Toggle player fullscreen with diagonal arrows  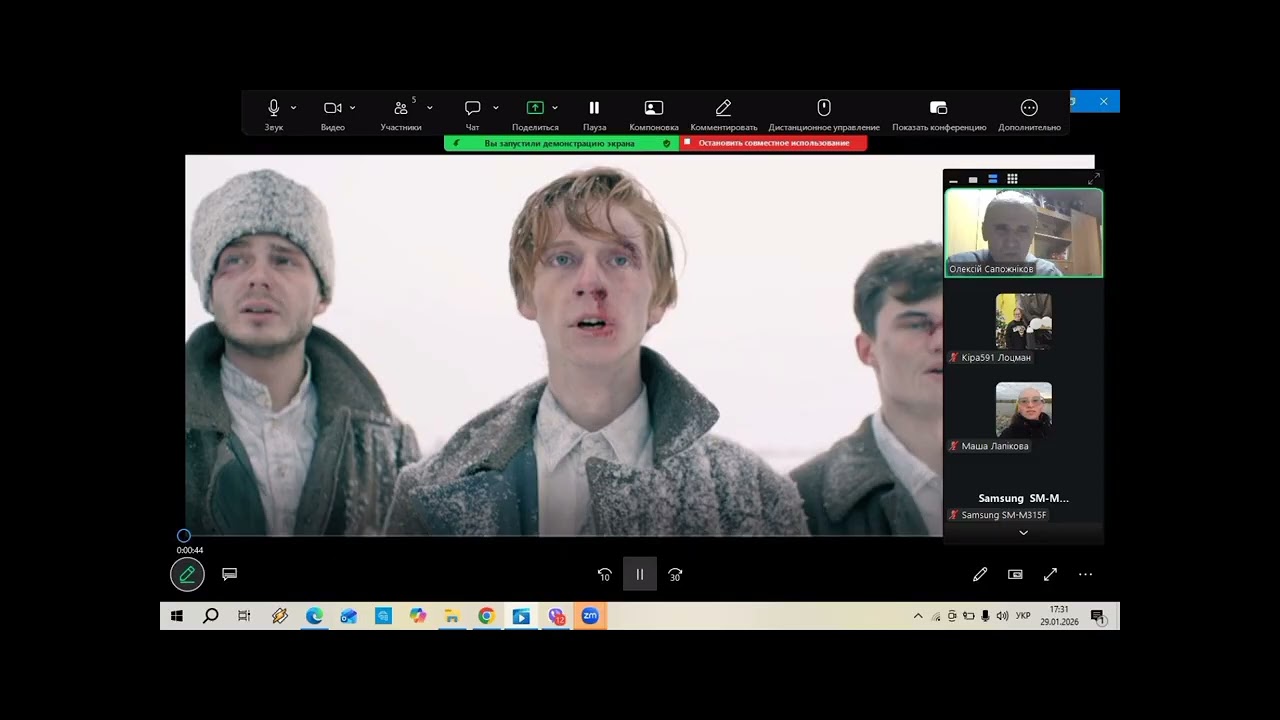coord(1050,574)
